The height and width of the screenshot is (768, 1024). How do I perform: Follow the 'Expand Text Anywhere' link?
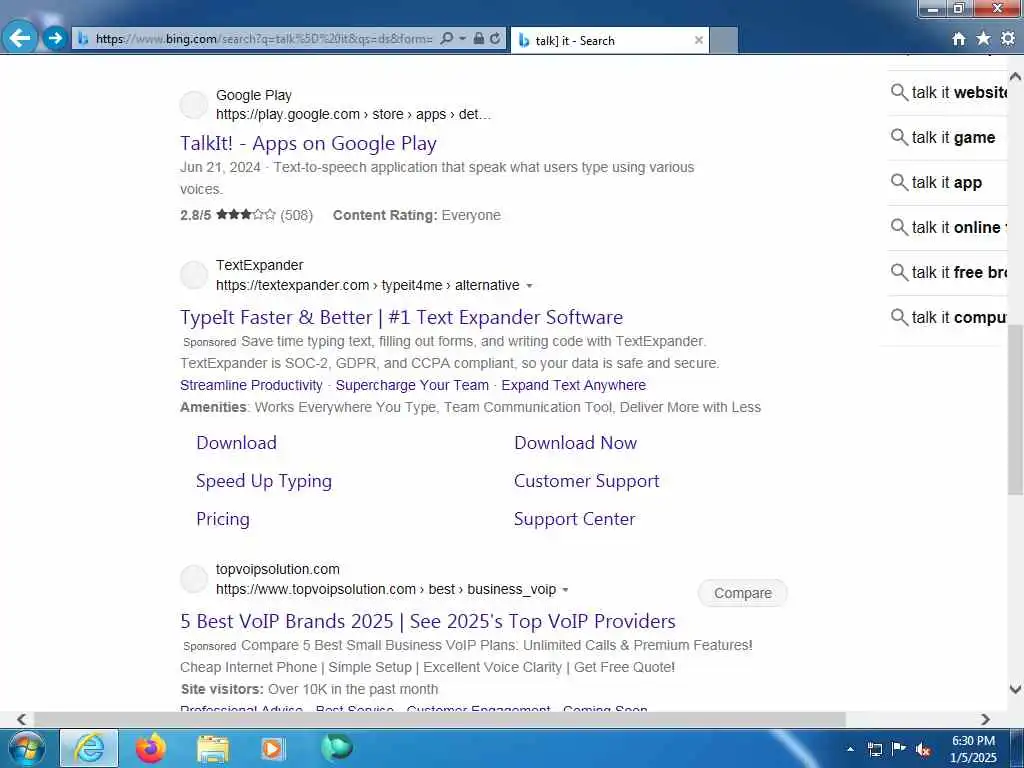point(573,385)
